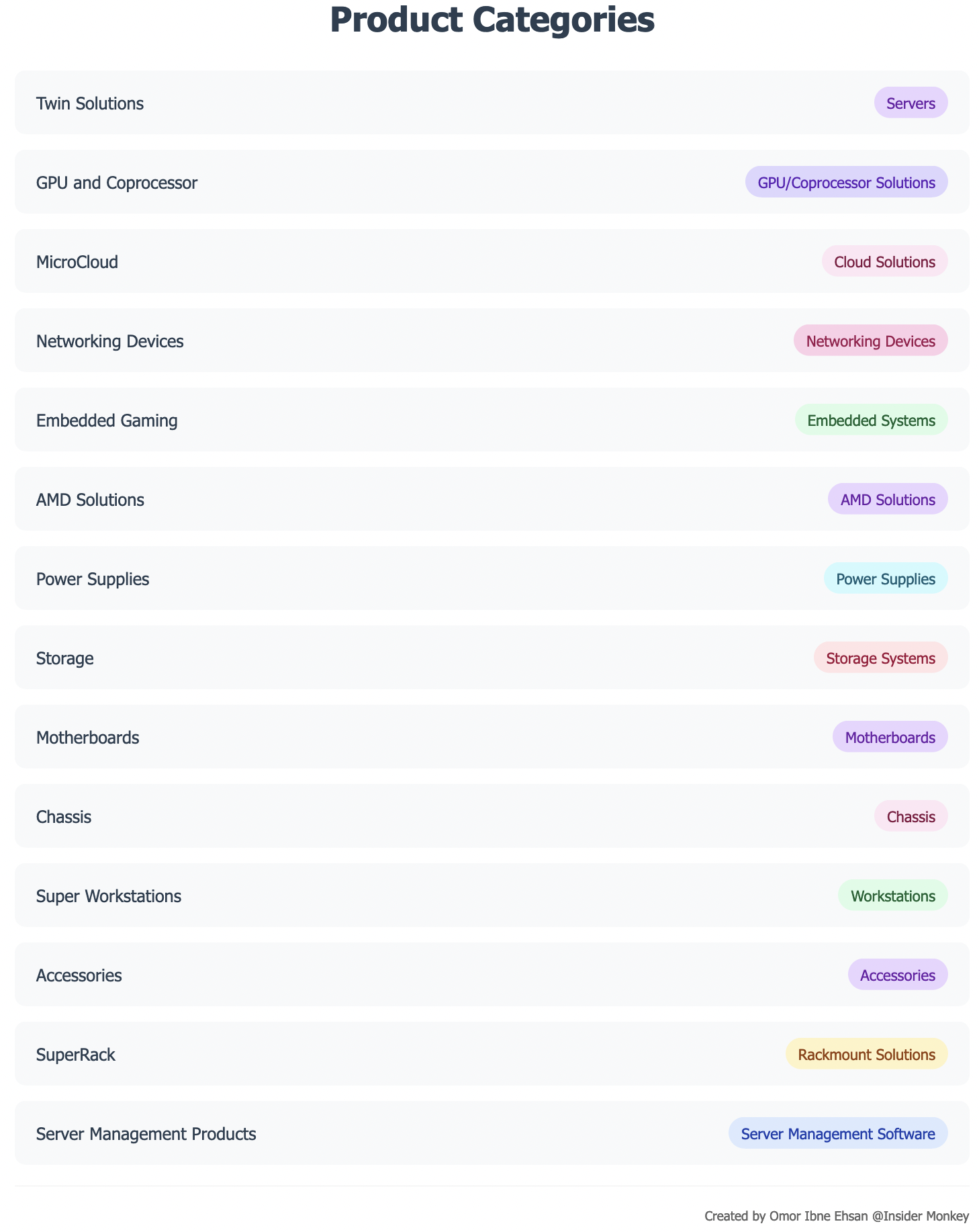Click the purple Servers badge
This screenshot has width=979, height=1232.
pyautogui.click(x=911, y=103)
